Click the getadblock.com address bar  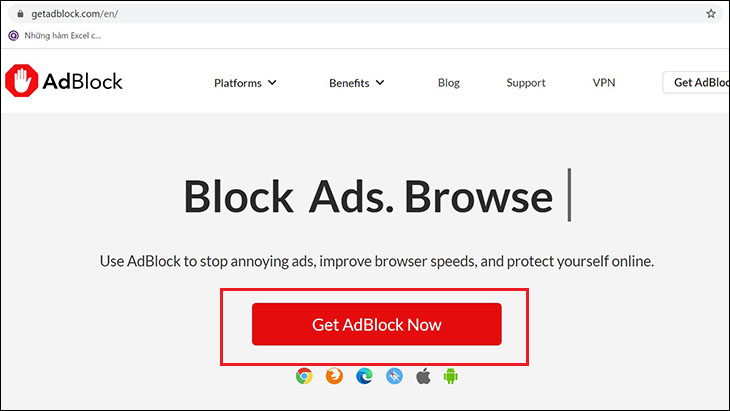[x=363, y=14]
